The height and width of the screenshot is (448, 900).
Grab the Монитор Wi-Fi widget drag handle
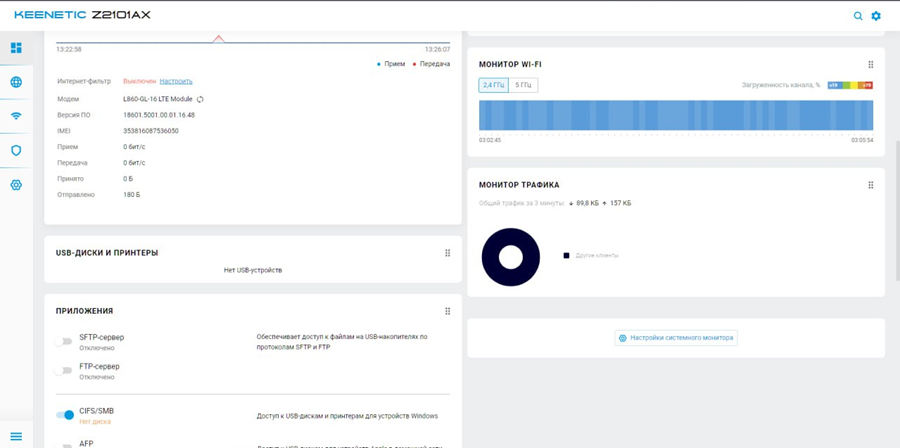(x=871, y=65)
